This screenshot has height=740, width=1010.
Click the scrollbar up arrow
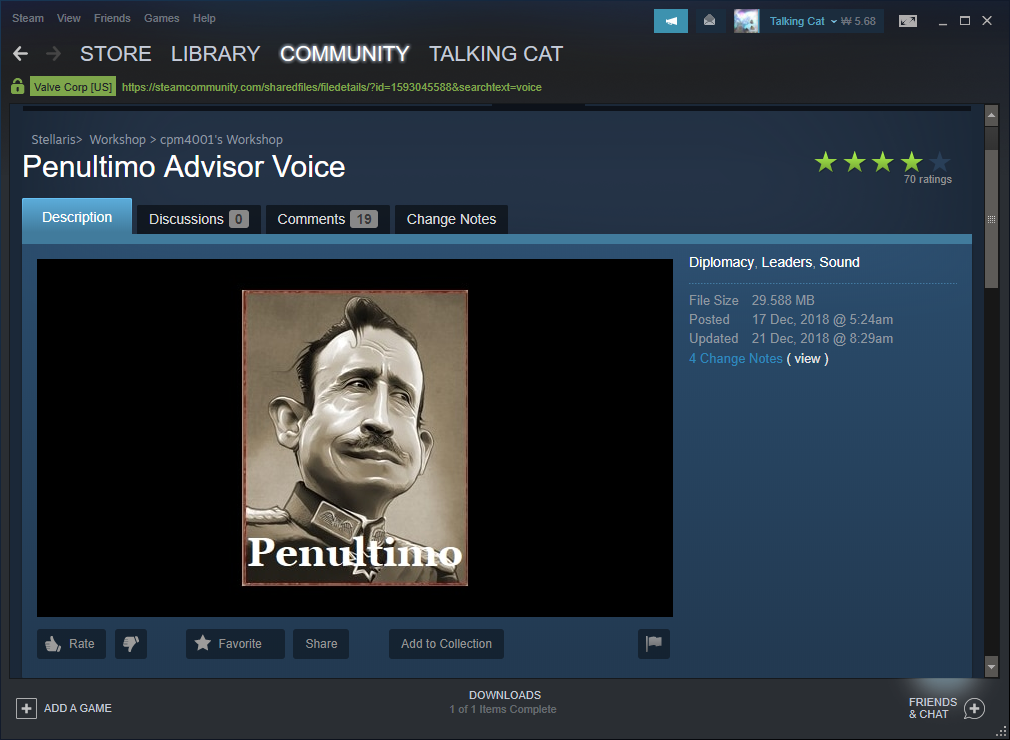991,115
